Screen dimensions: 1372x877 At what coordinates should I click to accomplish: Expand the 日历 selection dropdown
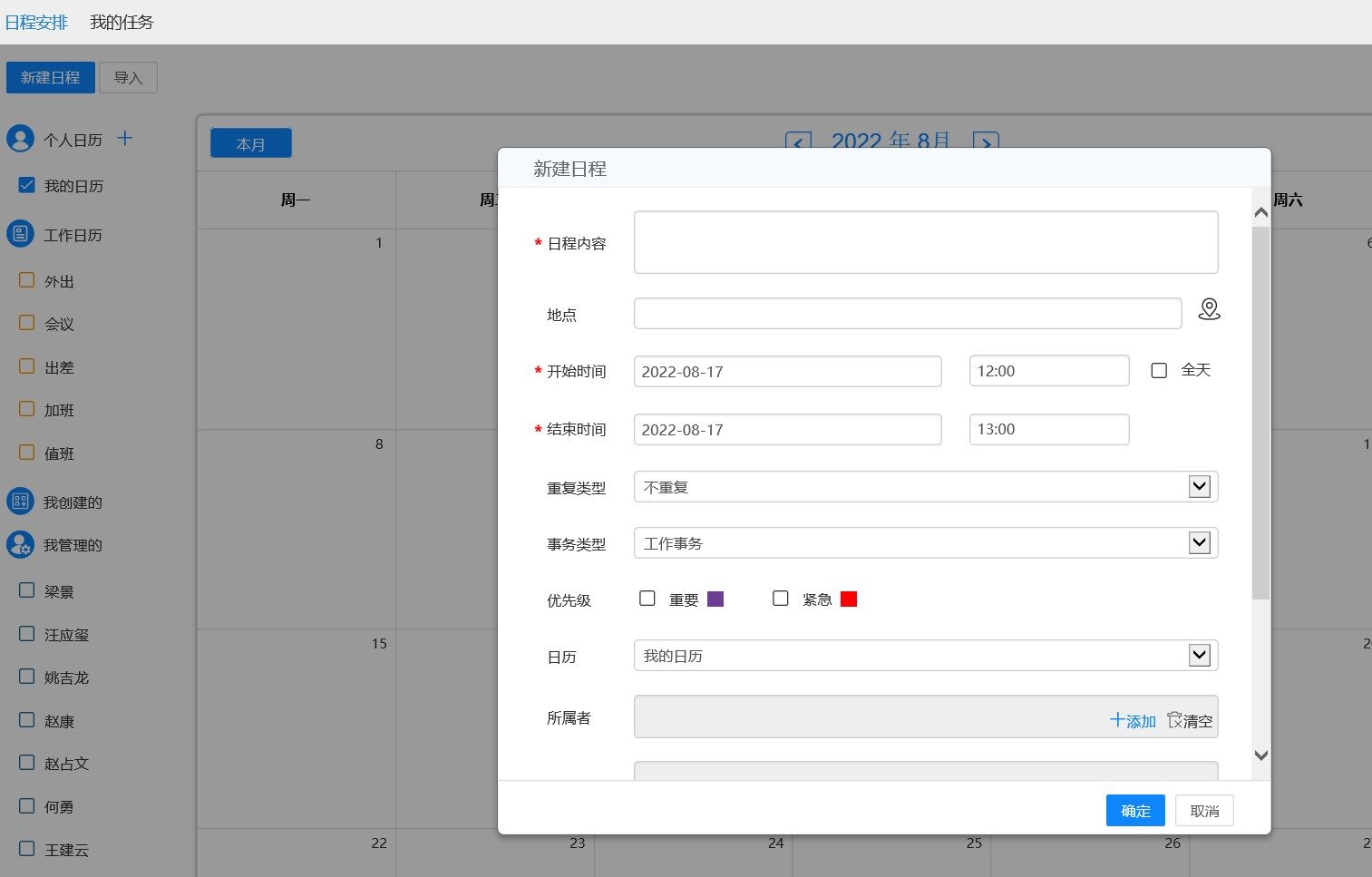click(1199, 656)
